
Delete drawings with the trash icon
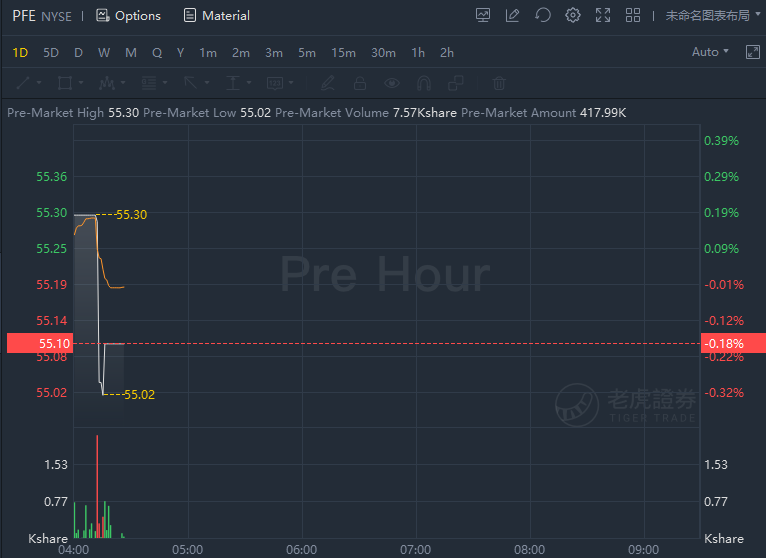[499, 83]
